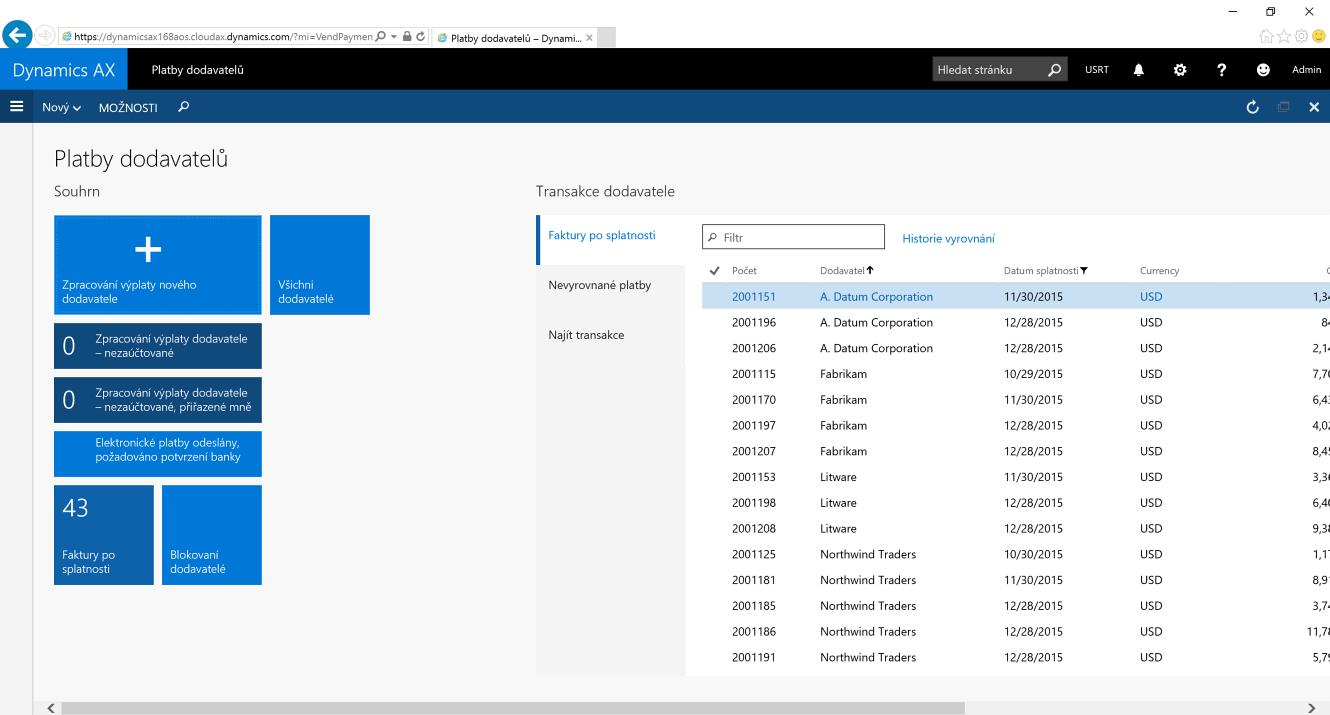Click the Dynamics AX home logo
The width and height of the screenshot is (1330, 715).
tap(64, 70)
